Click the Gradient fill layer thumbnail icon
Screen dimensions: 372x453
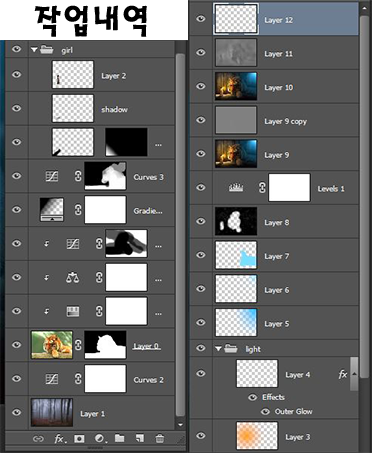[x=52, y=210]
